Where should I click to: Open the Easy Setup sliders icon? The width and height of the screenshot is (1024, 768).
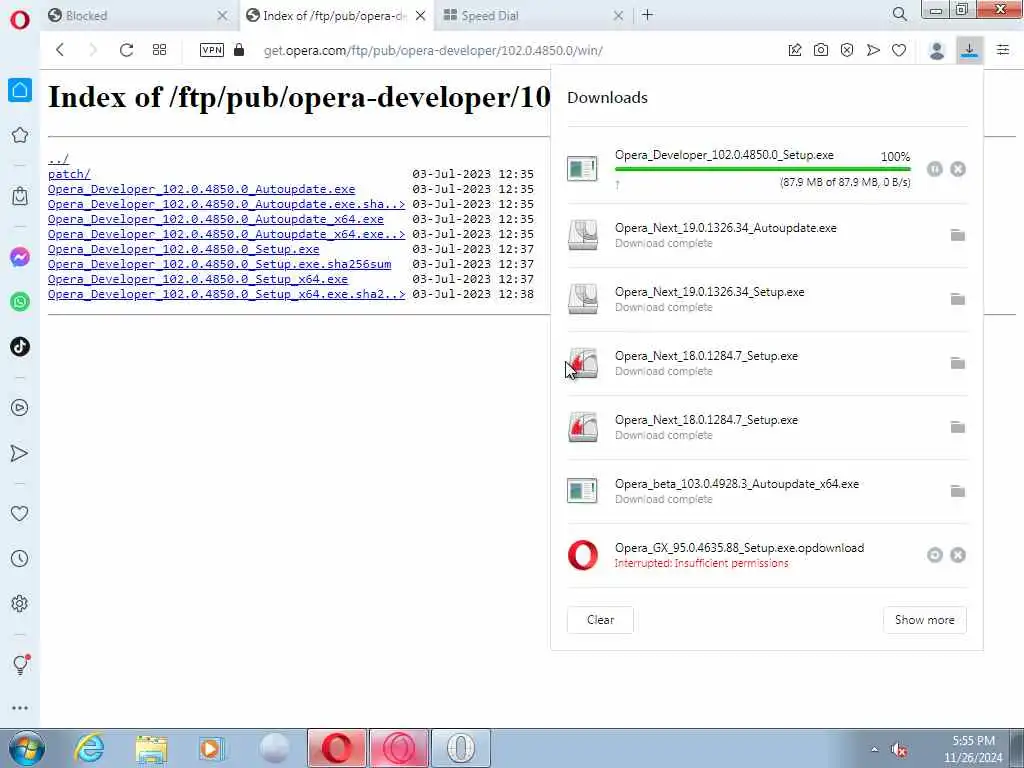1003,50
